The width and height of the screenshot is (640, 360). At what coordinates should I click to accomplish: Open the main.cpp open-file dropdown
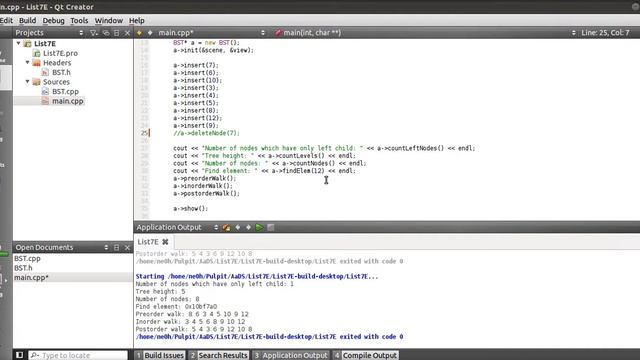click(211, 33)
